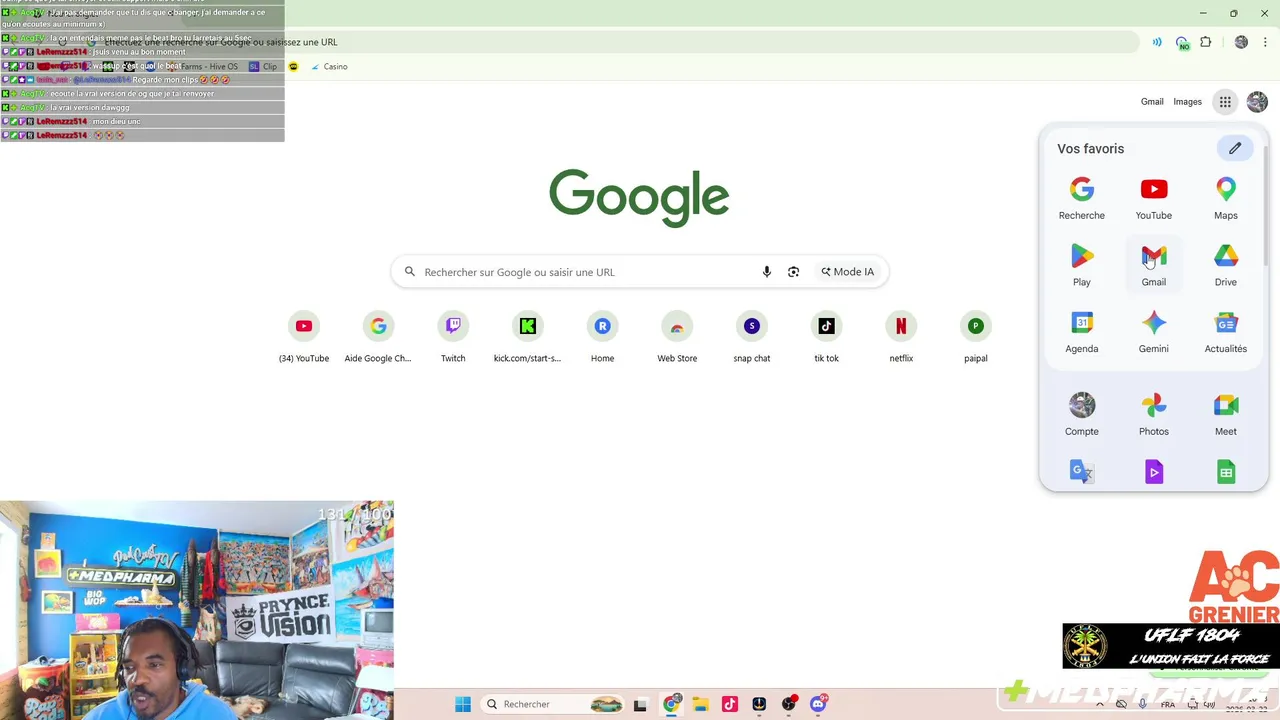Click the Images link at top right

pyautogui.click(x=1187, y=101)
